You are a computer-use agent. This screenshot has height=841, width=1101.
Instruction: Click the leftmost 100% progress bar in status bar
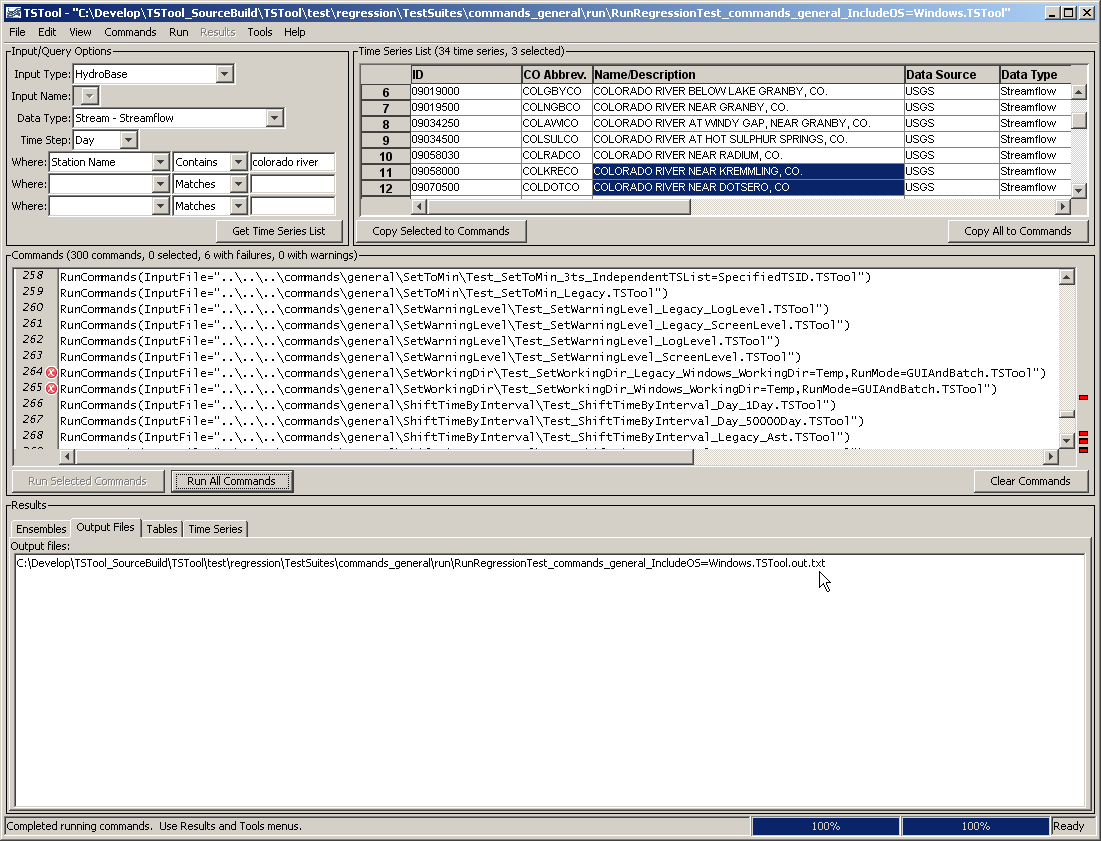click(826, 826)
